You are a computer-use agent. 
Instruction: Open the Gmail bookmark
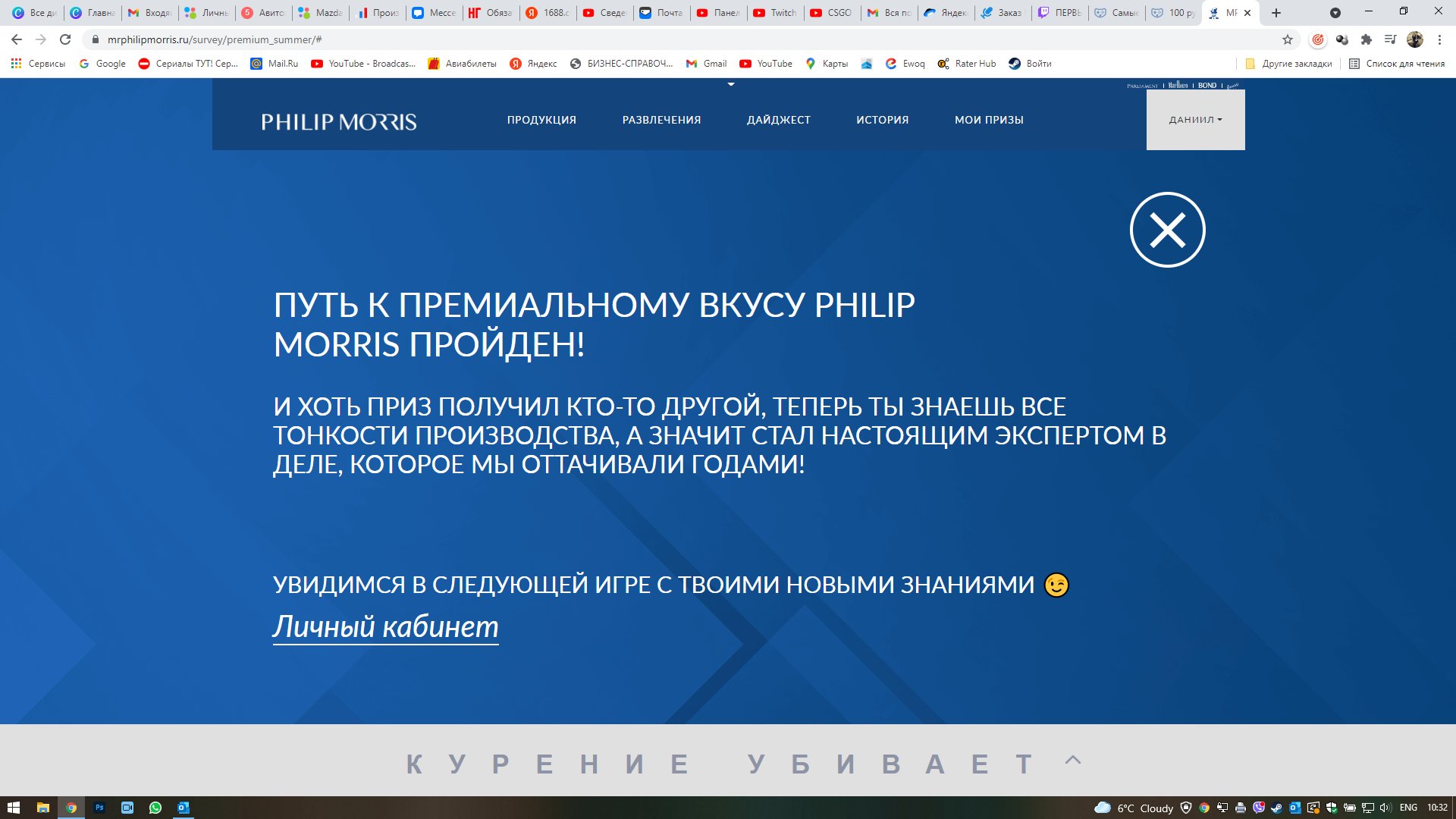click(x=706, y=64)
